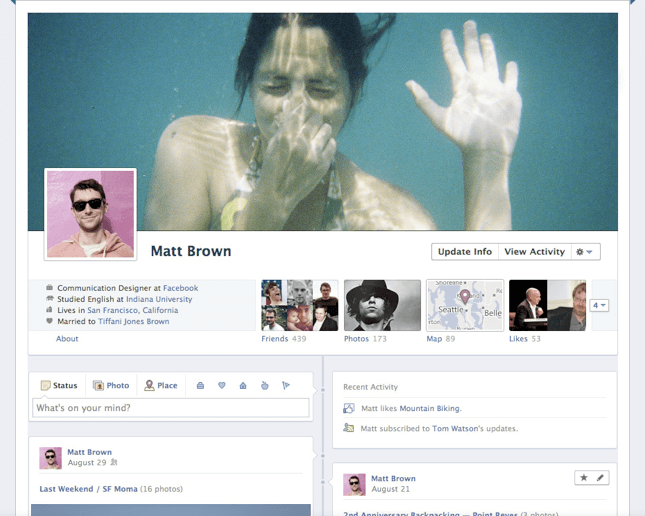Open the Mountain Biking link in Recent Activity
Screen dimensions: 645x516
point(430,409)
